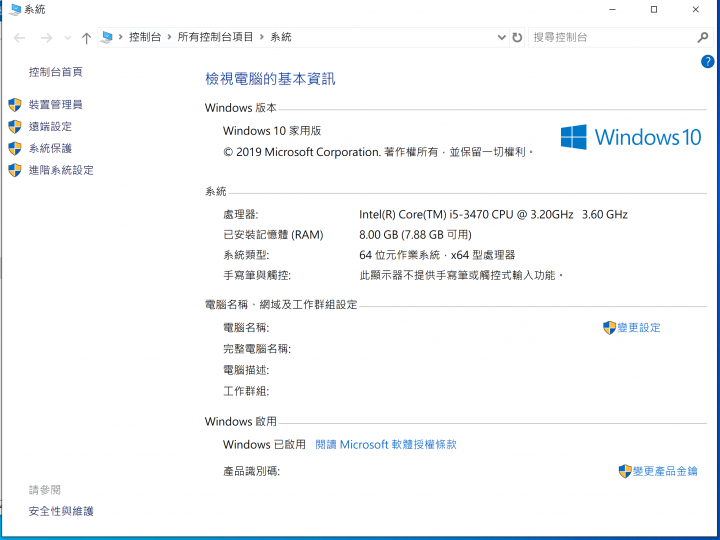Expand the chevron after 控制台 breadcrumb

(x=169, y=37)
